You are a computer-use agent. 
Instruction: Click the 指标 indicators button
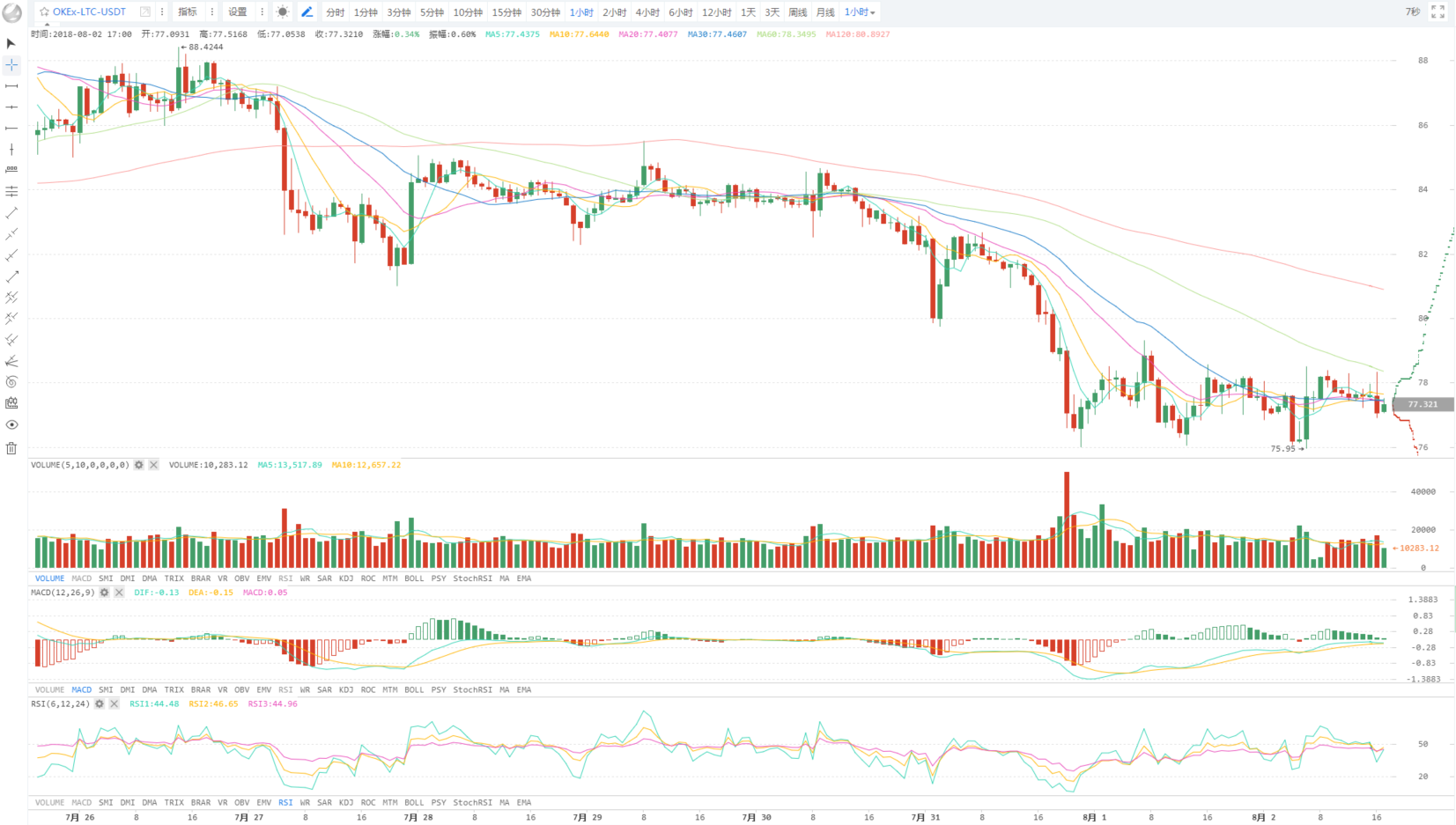pos(188,12)
